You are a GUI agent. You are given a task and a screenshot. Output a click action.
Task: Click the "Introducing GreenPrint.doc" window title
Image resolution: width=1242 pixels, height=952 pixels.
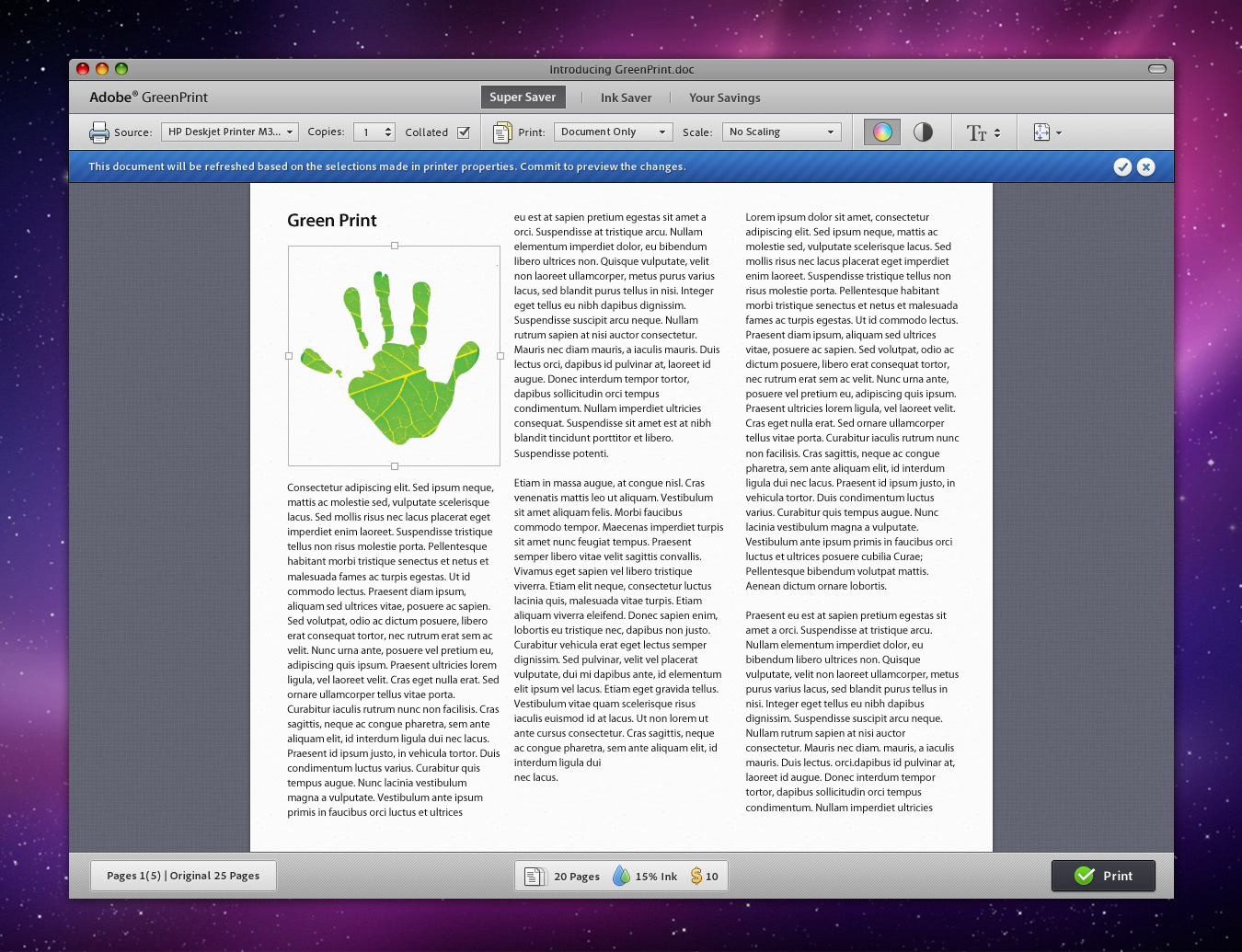pos(622,69)
